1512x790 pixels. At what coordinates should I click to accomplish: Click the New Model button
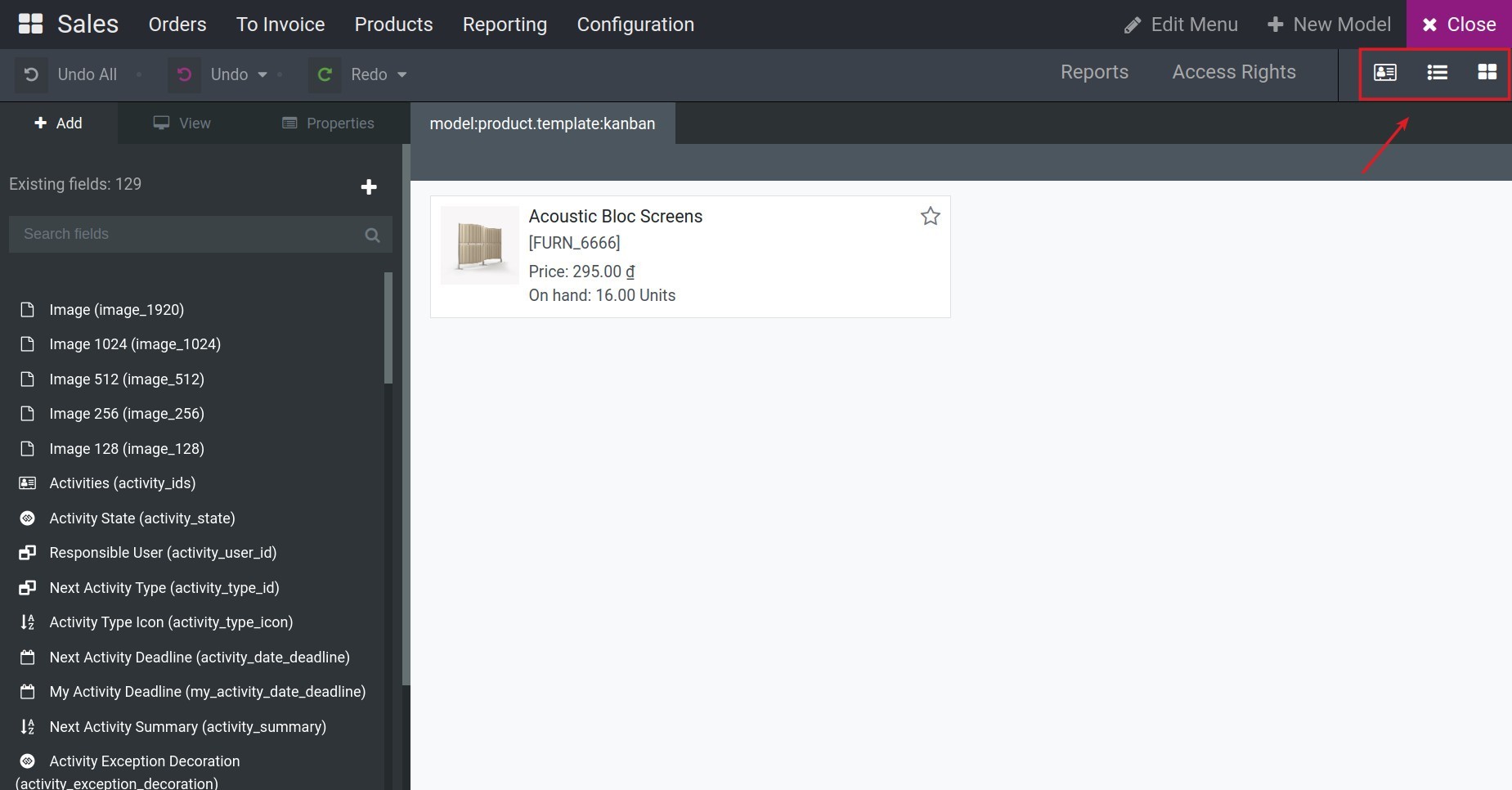coord(1329,25)
